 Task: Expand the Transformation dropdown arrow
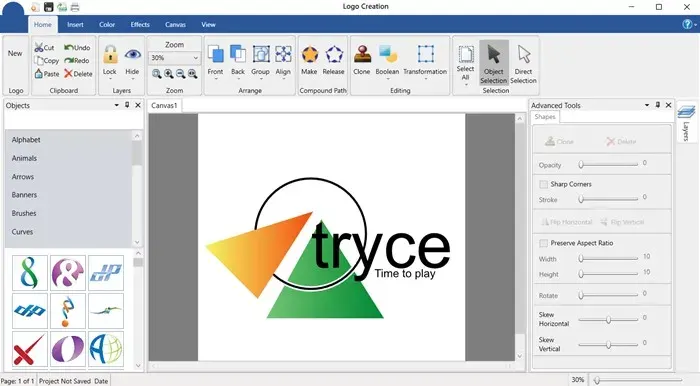[x=425, y=79]
